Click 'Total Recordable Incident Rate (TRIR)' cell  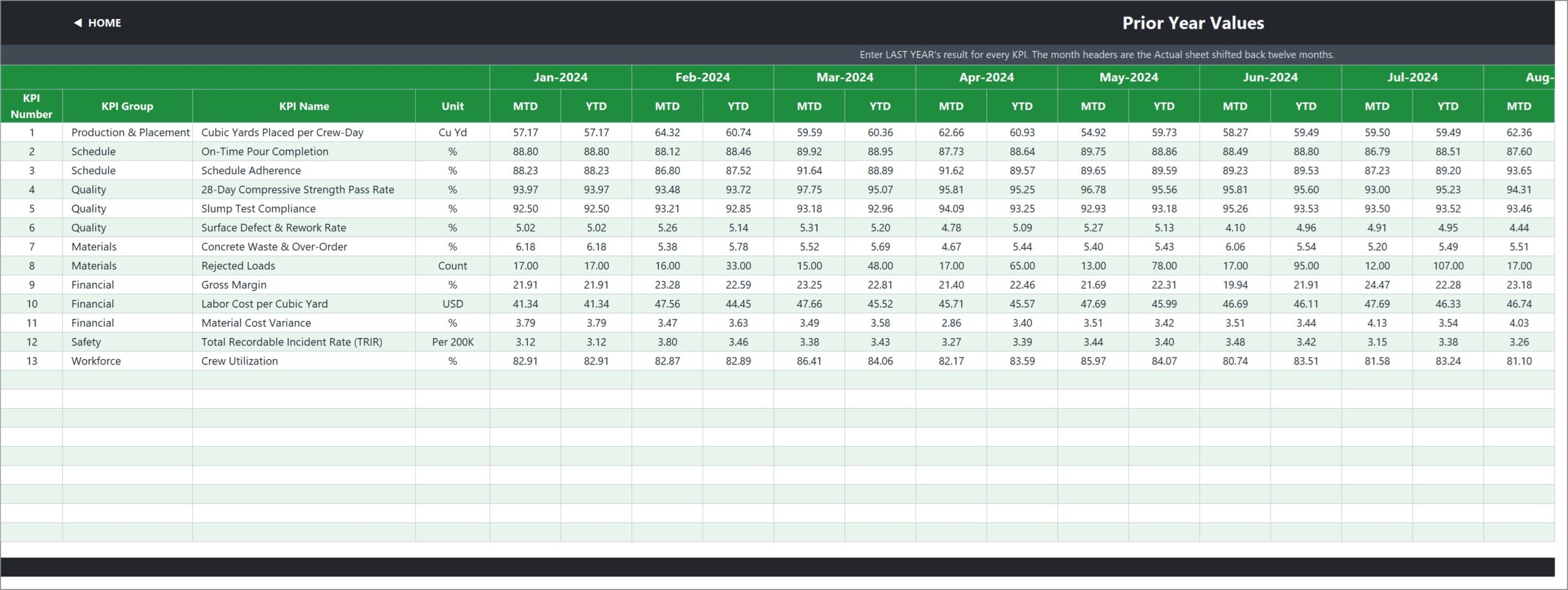coord(304,341)
